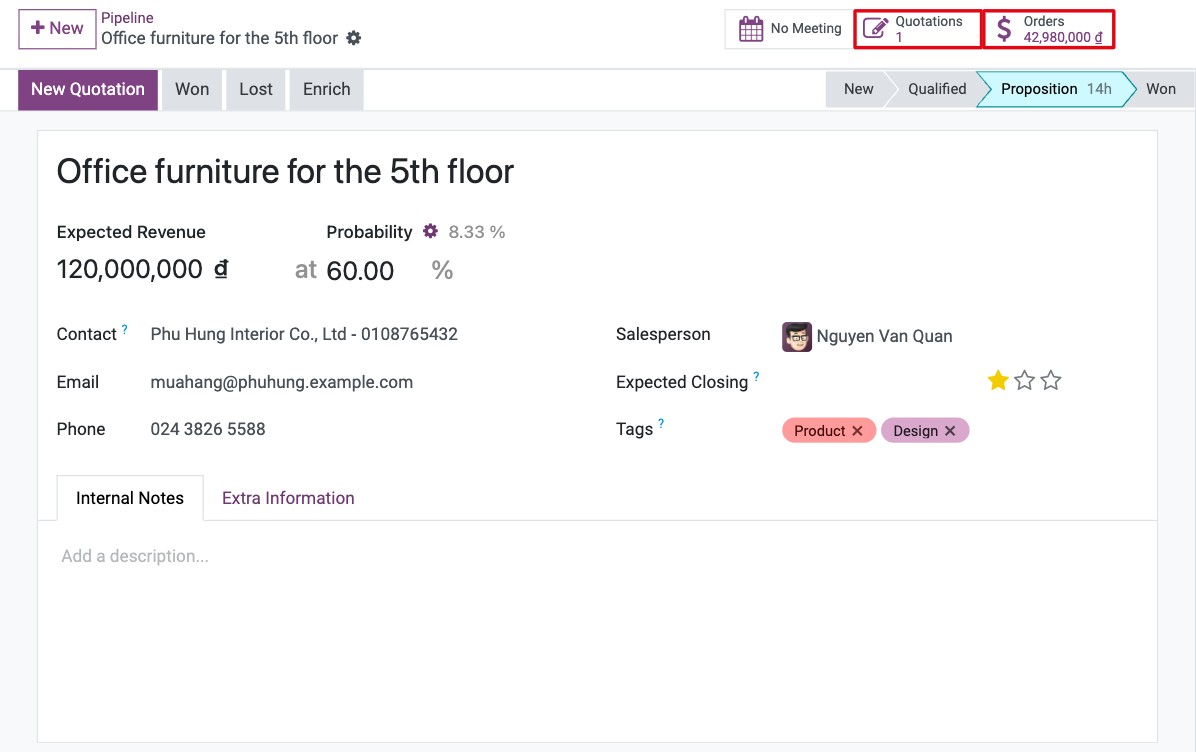Screen dimensions: 1196x752
Task: Mark the opportunity as Won
Action: click(192, 89)
